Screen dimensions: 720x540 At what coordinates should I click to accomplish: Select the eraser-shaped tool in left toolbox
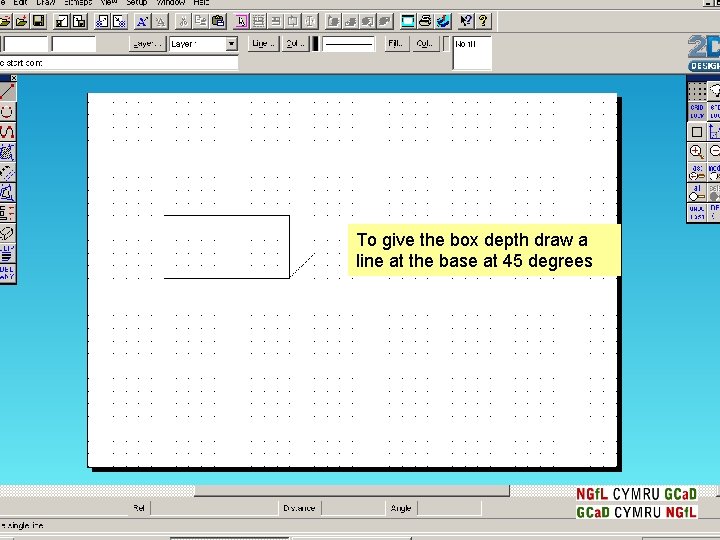pos(7,233)
